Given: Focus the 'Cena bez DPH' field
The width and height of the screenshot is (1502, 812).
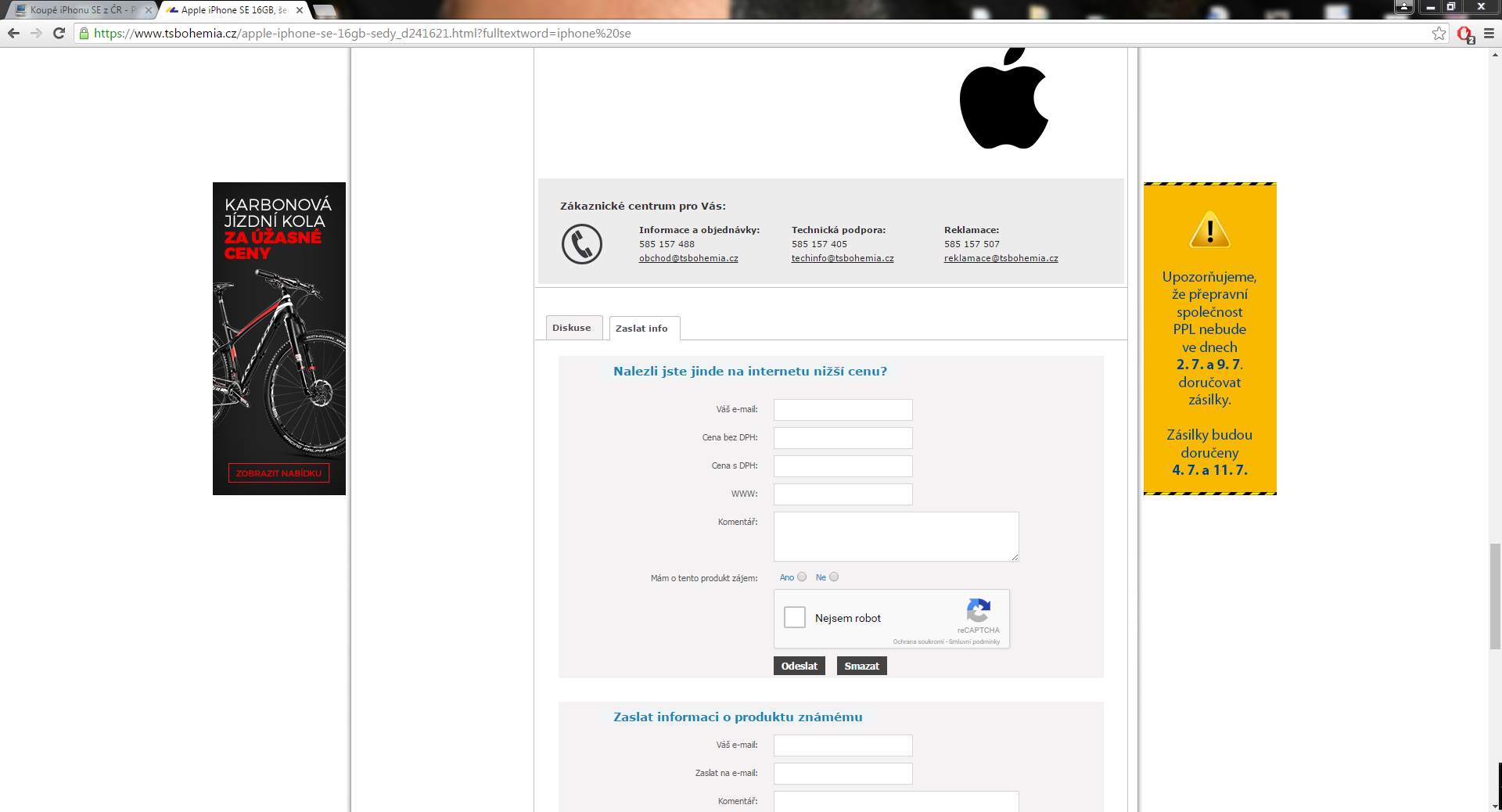Looking at the screenshot, I should point(843,438).
